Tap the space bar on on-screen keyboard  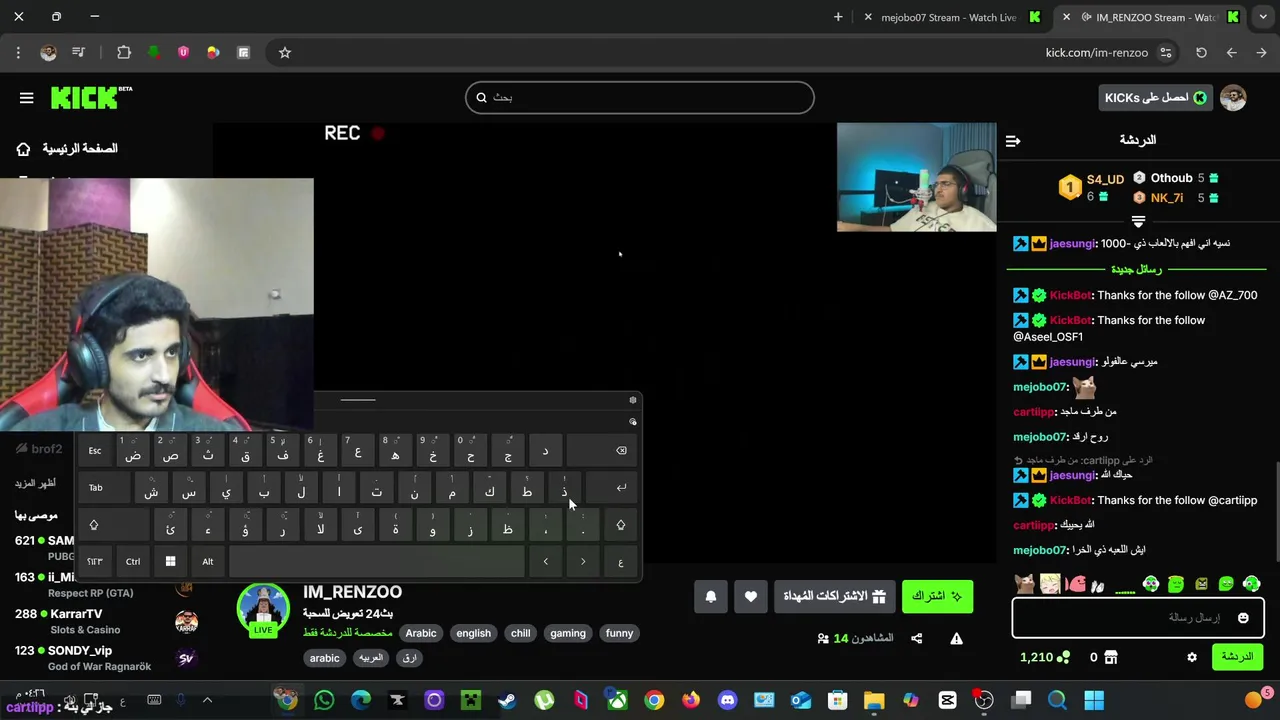(377, 562)
